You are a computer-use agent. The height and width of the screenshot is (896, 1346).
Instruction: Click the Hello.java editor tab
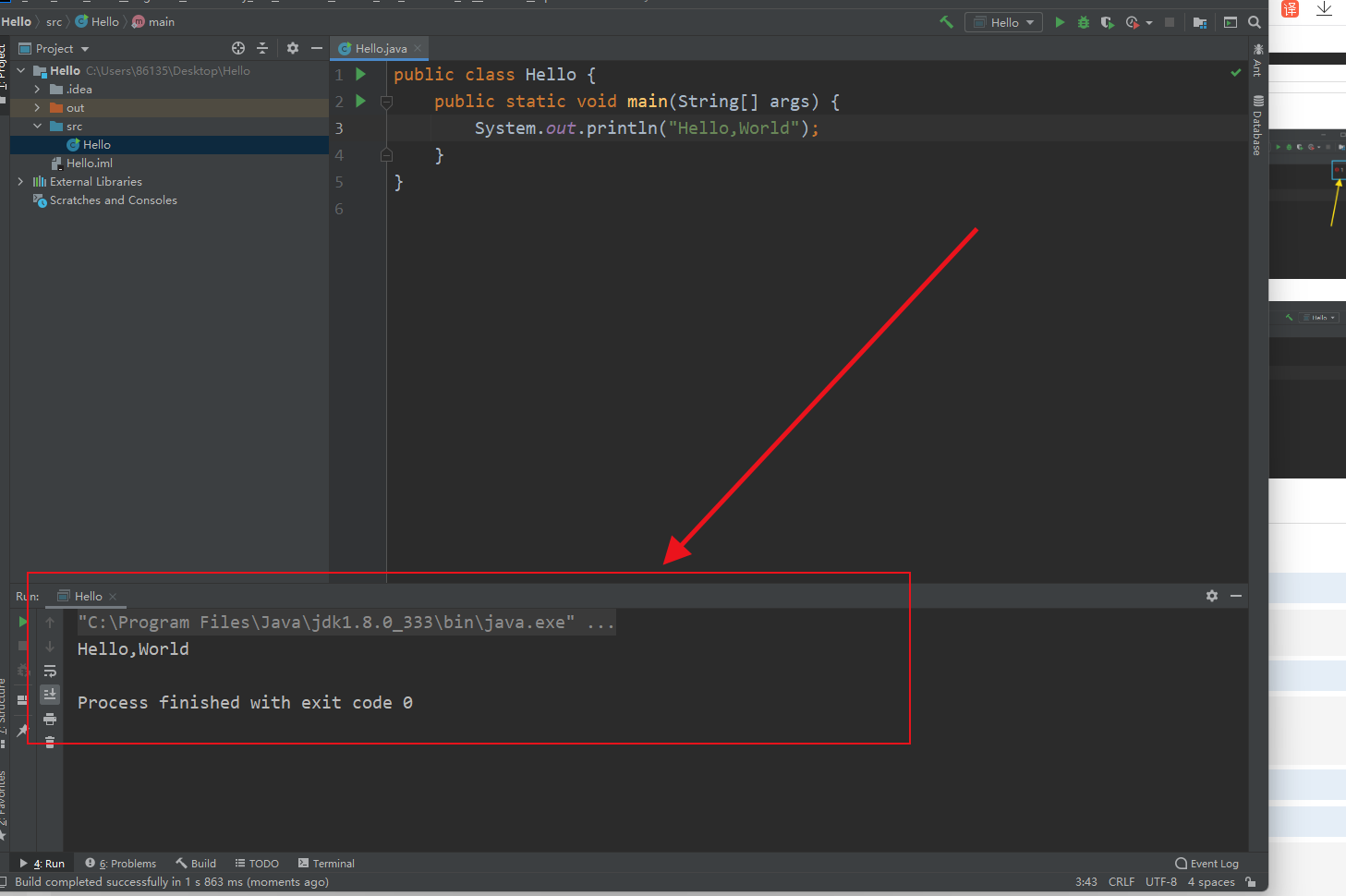pos(381,48)
